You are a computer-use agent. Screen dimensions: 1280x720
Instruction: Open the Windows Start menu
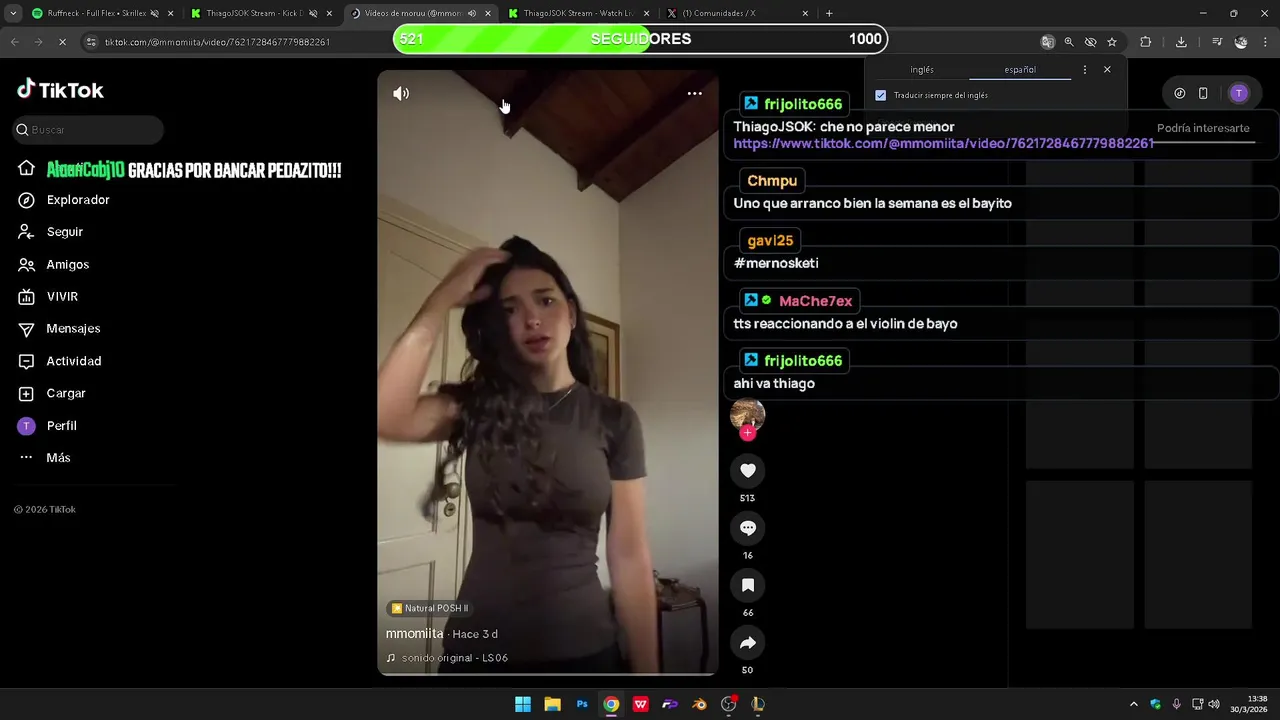[523, 704]
